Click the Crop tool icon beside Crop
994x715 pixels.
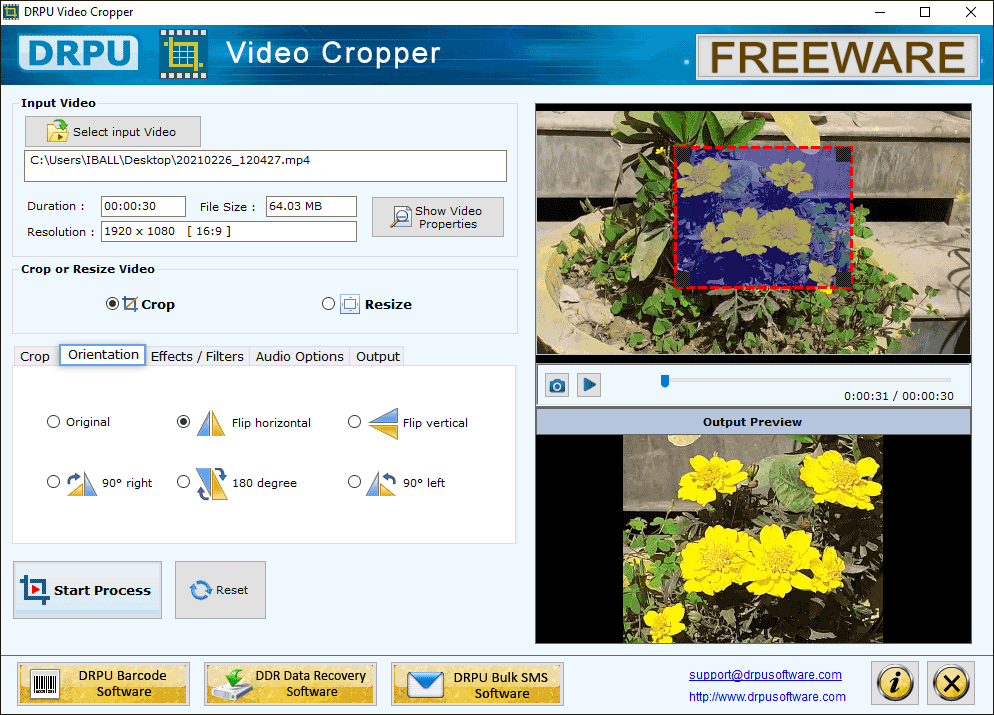pos(130,304)
